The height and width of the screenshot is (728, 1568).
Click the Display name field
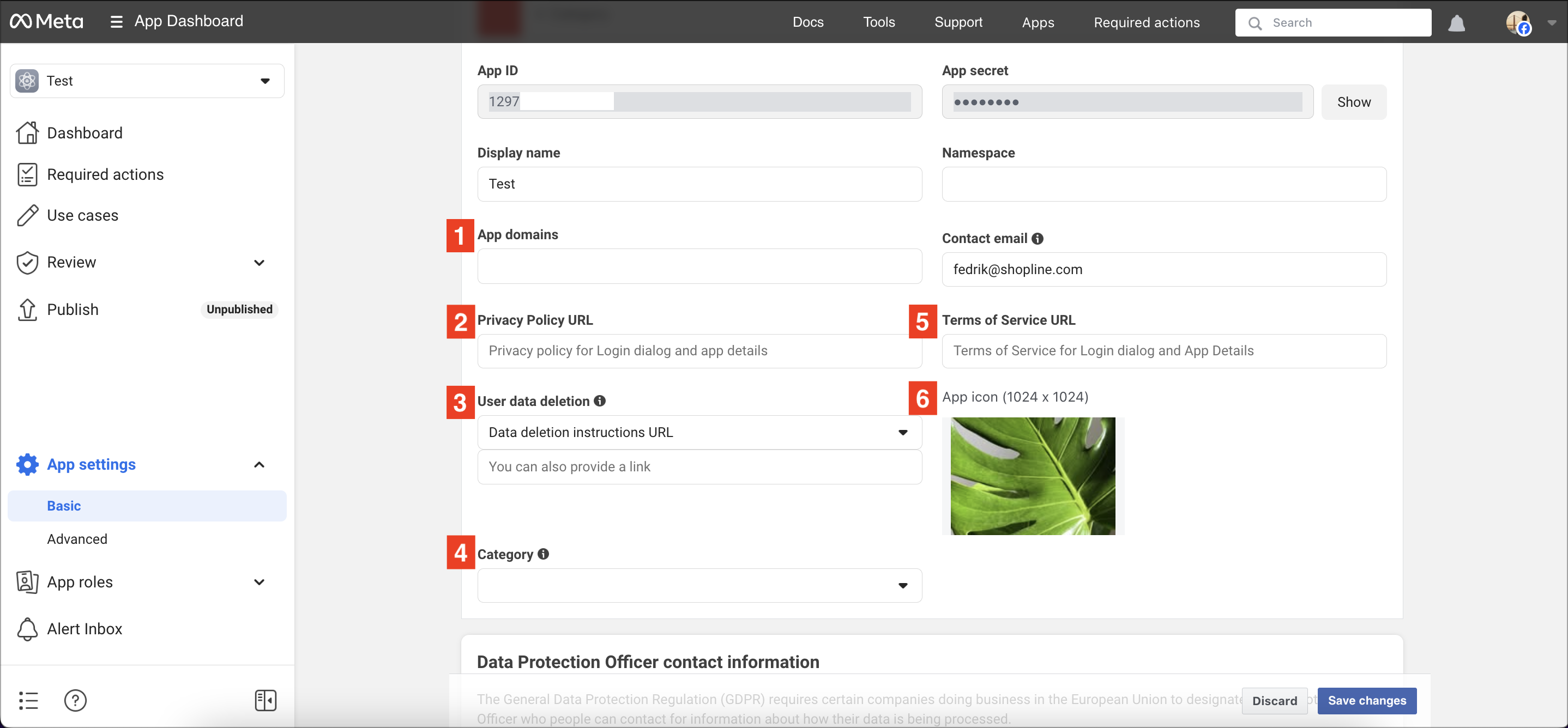[x=699, y=184]
